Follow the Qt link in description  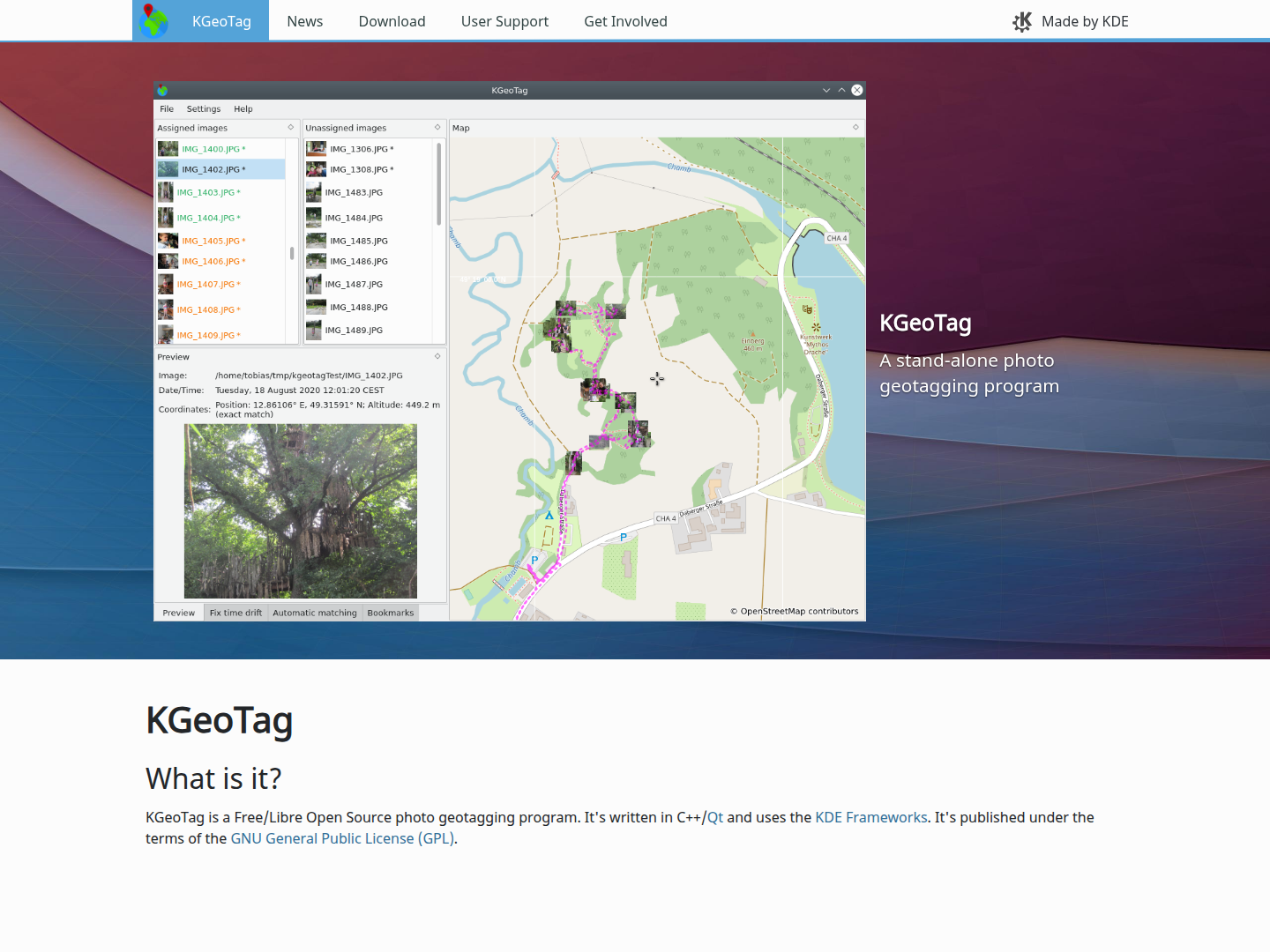tap(715, 817)
